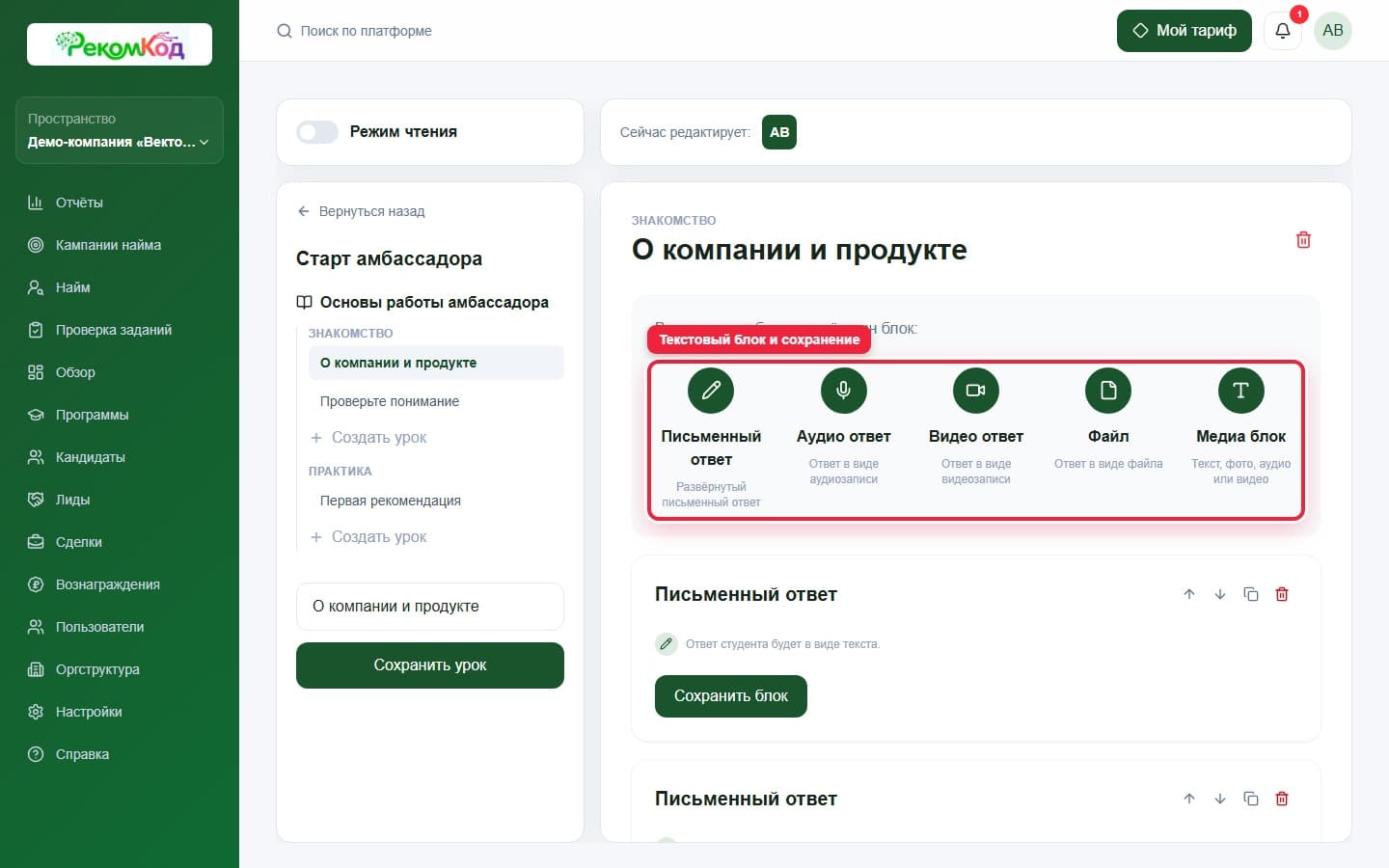1389x868 pixels.
Task: Click the Мой тариф button
Action: [x=1184, y=31]
